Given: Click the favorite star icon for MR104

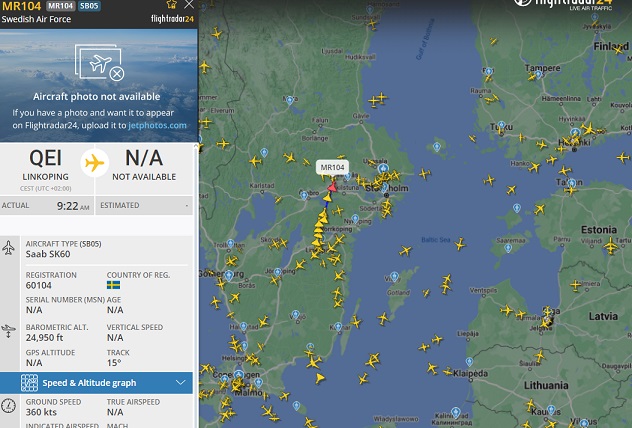Looking at the screenshot, I should pos(172,4).
